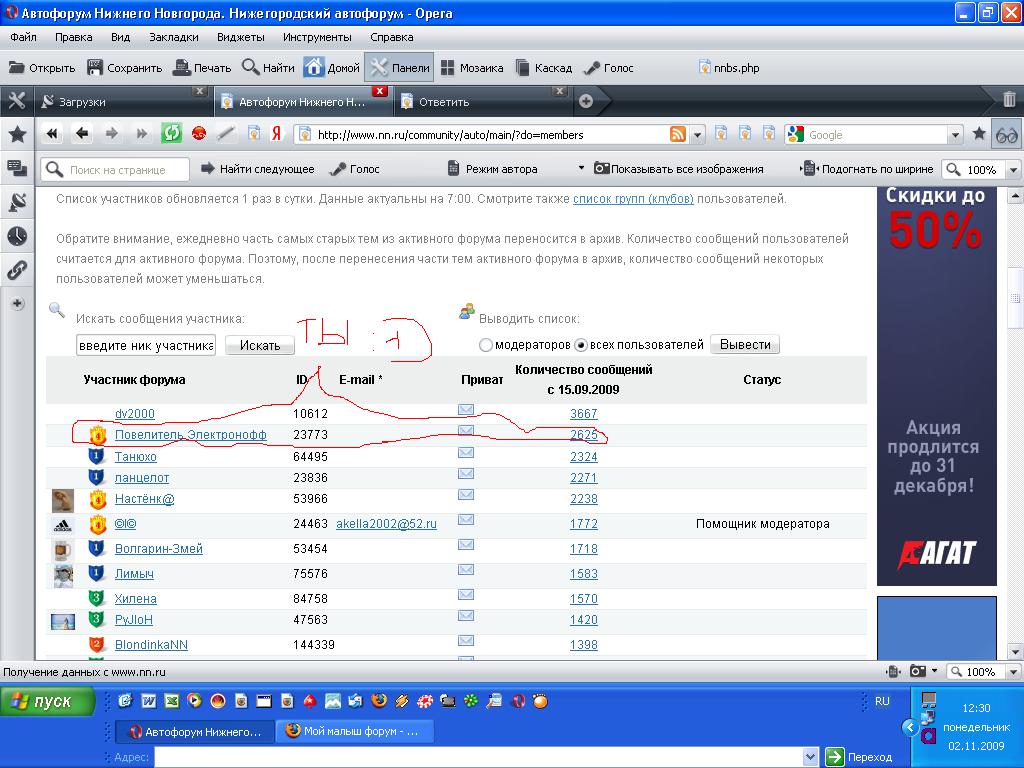Screen dimensions: 1024x768
Task: Click private message envelope for dv2000
Action: point(466,410)
